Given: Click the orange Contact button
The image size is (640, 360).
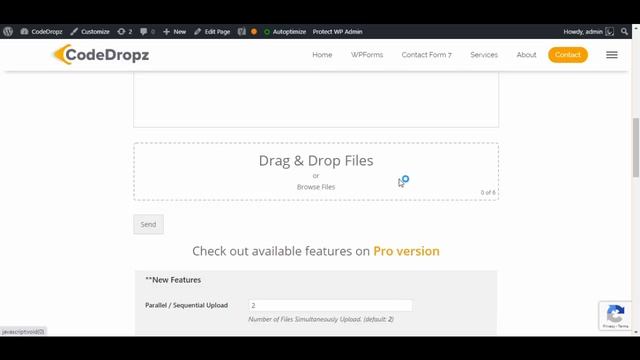Looking at the screenshot, I should (x=568, y=55).
